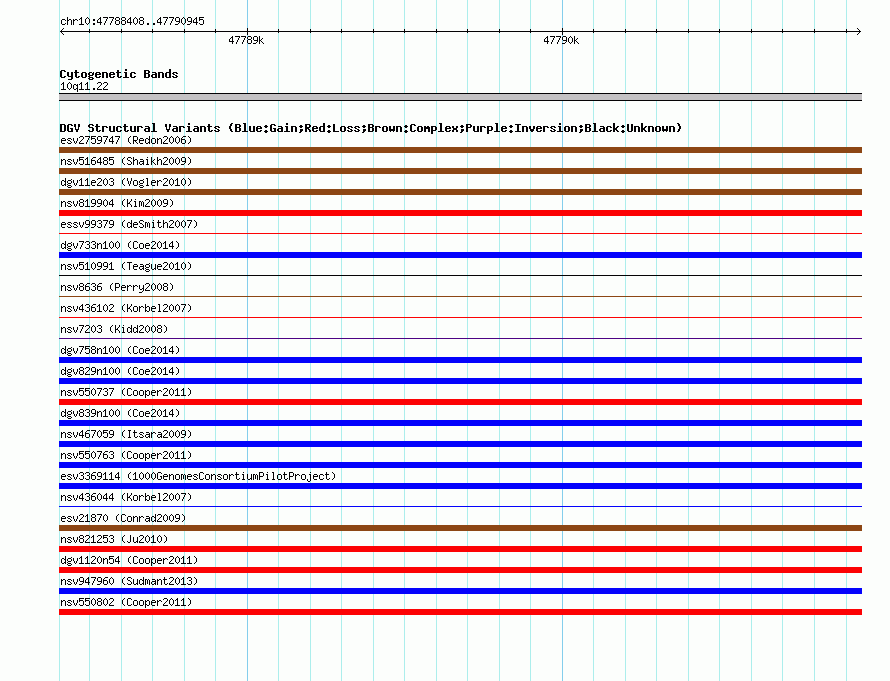Click nsv510991 (Teague2010) text
Screen dimensions: 890x681
pos(126,266)
